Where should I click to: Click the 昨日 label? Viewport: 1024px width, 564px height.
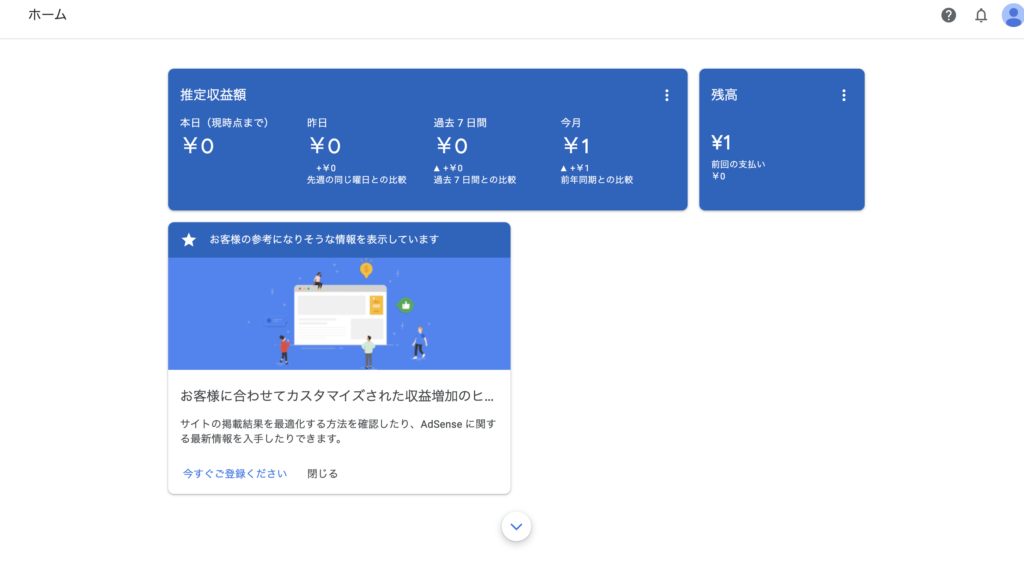point(317,123)
